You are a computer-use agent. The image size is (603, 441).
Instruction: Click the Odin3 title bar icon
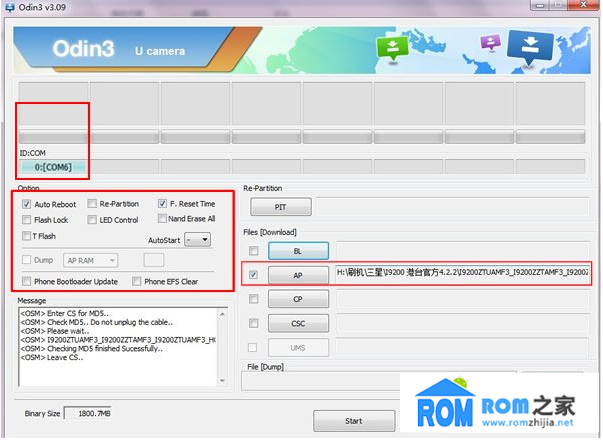tap(10, 7)
